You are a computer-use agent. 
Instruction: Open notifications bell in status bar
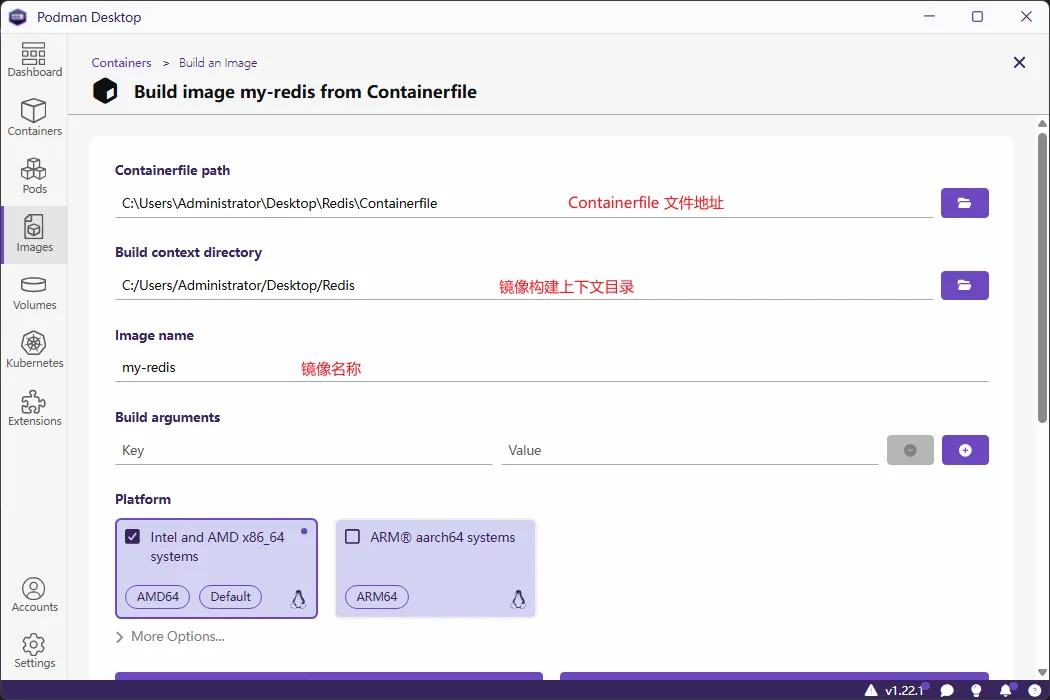pyautogui.click(x=1005, y=690)
